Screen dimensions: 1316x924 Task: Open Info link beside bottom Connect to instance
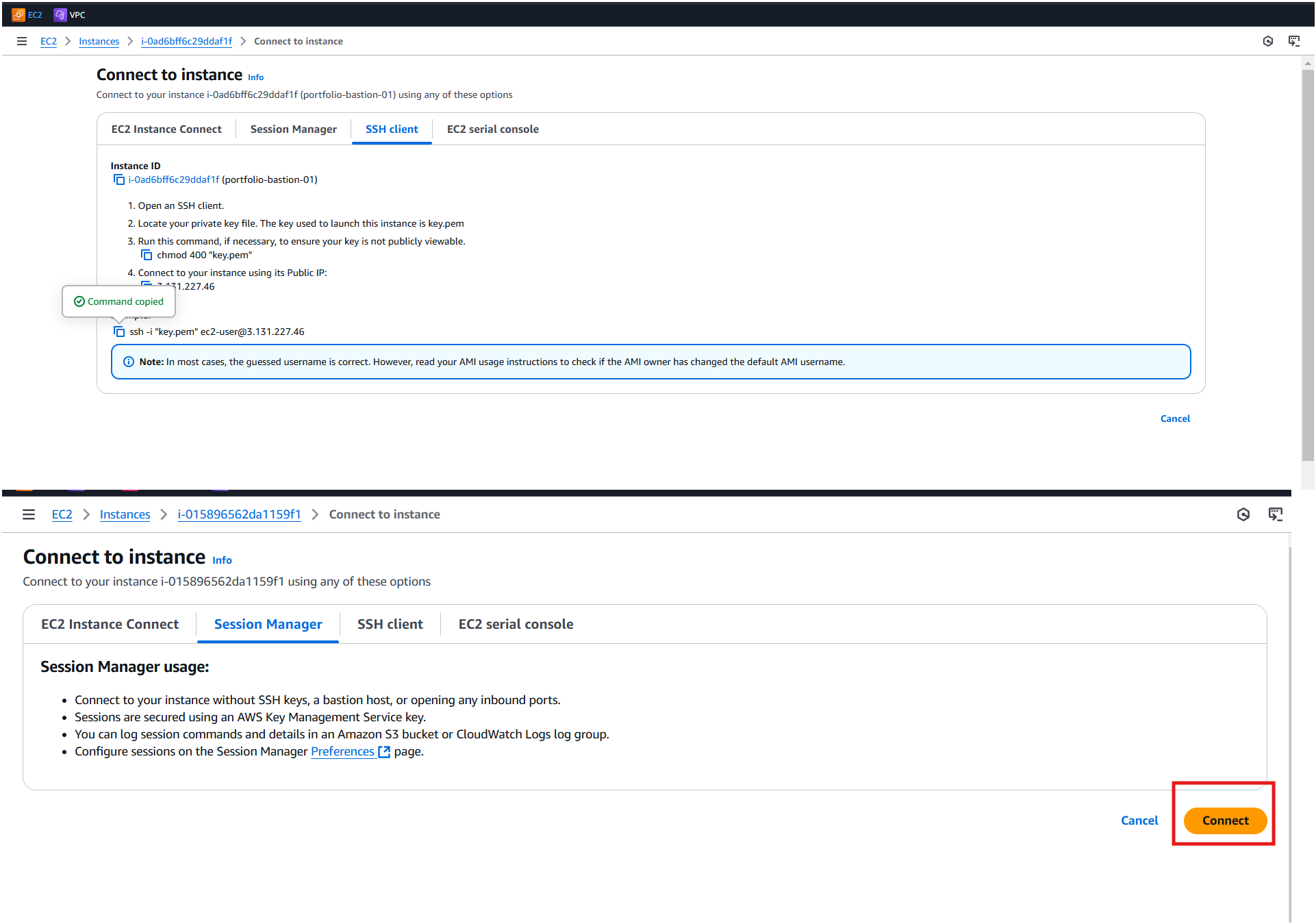(x=222, y=560)
